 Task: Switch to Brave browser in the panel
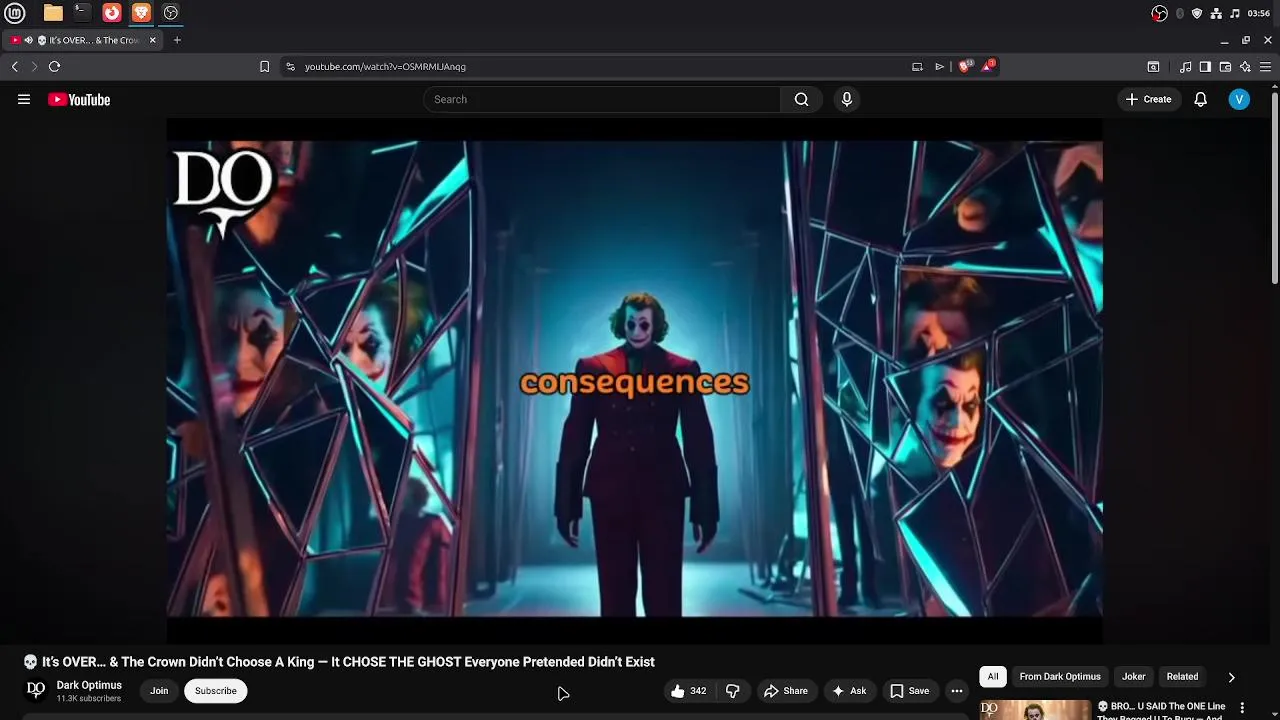[x=141, y=13]
